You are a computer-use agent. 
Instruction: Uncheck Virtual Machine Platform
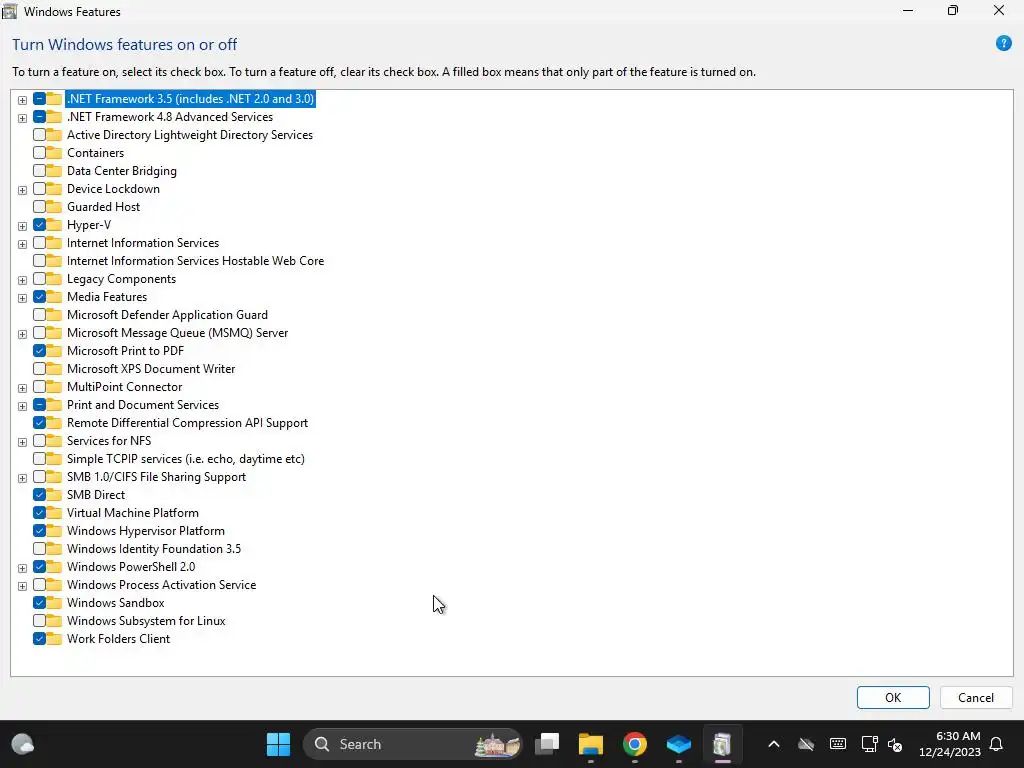[x=39, y=513]
